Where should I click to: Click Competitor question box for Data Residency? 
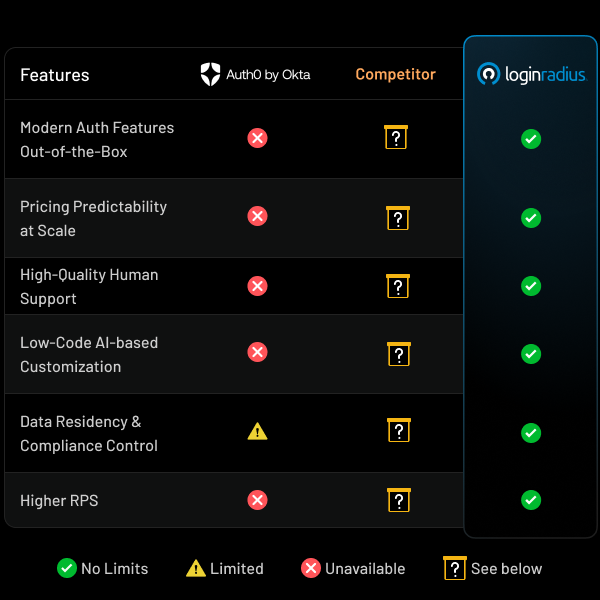click(x=397, y=430)
